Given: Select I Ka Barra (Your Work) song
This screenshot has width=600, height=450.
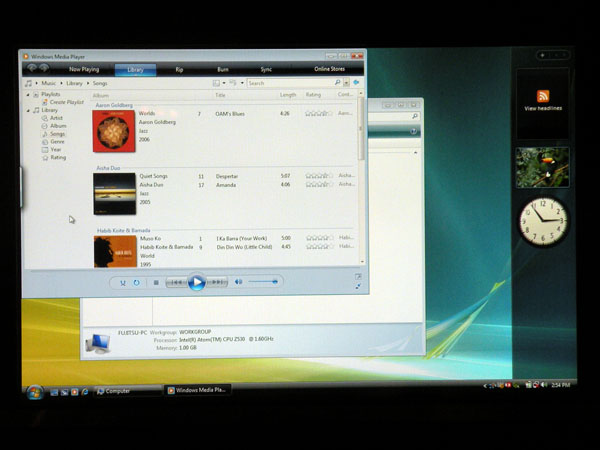Looking at the screenshot, I should [275, 238].
